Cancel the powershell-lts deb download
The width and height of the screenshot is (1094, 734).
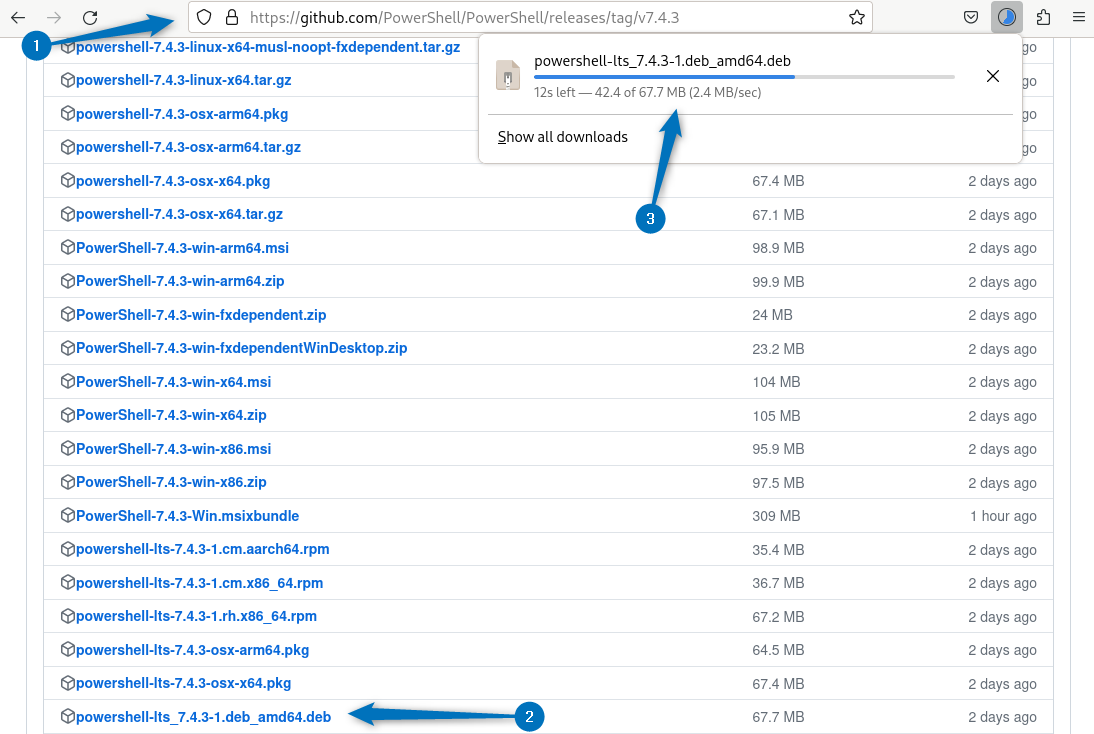coord(992,76)
